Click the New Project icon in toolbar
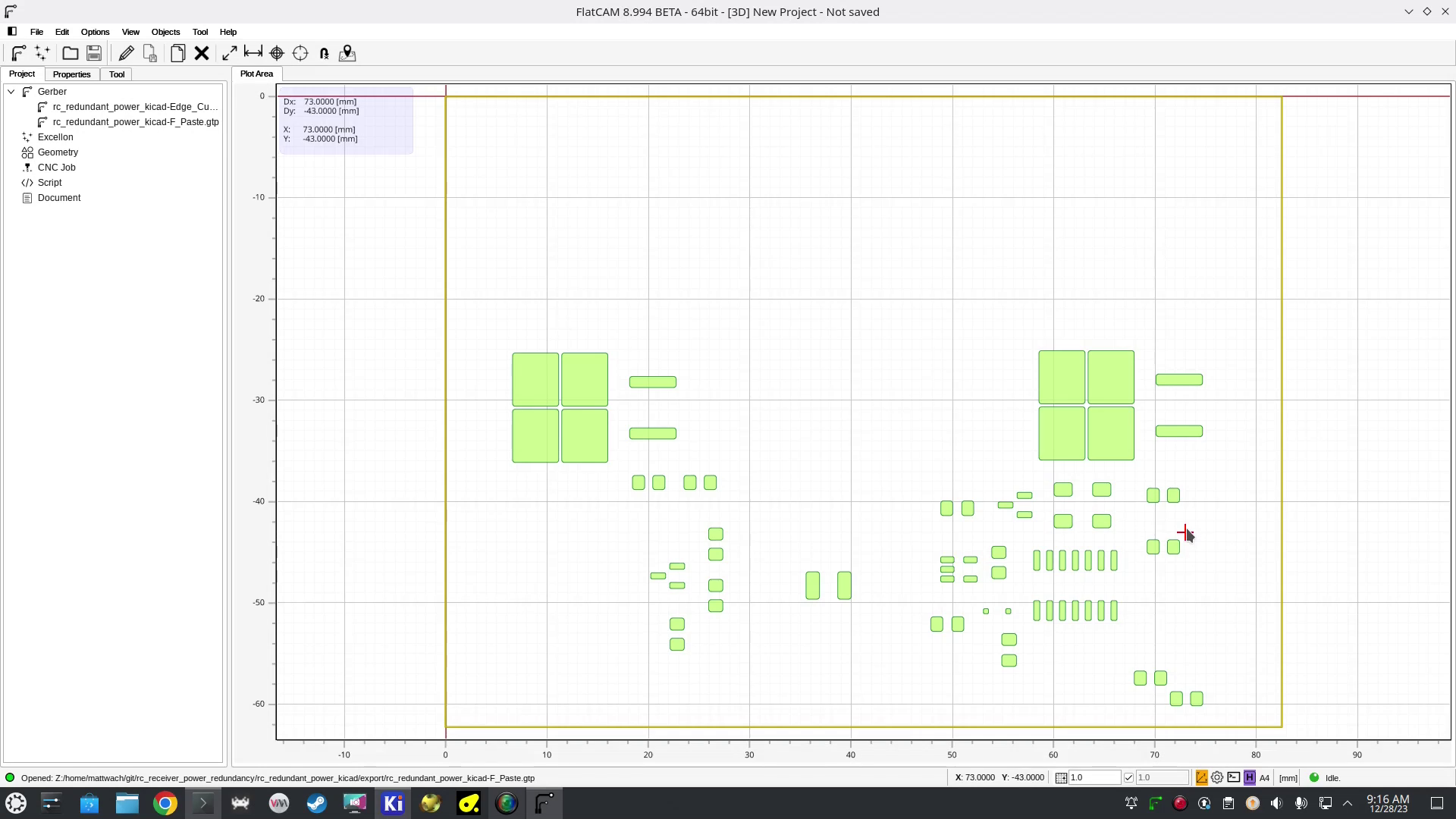Screen dimensions: 1456x819 tap(177, 52)
